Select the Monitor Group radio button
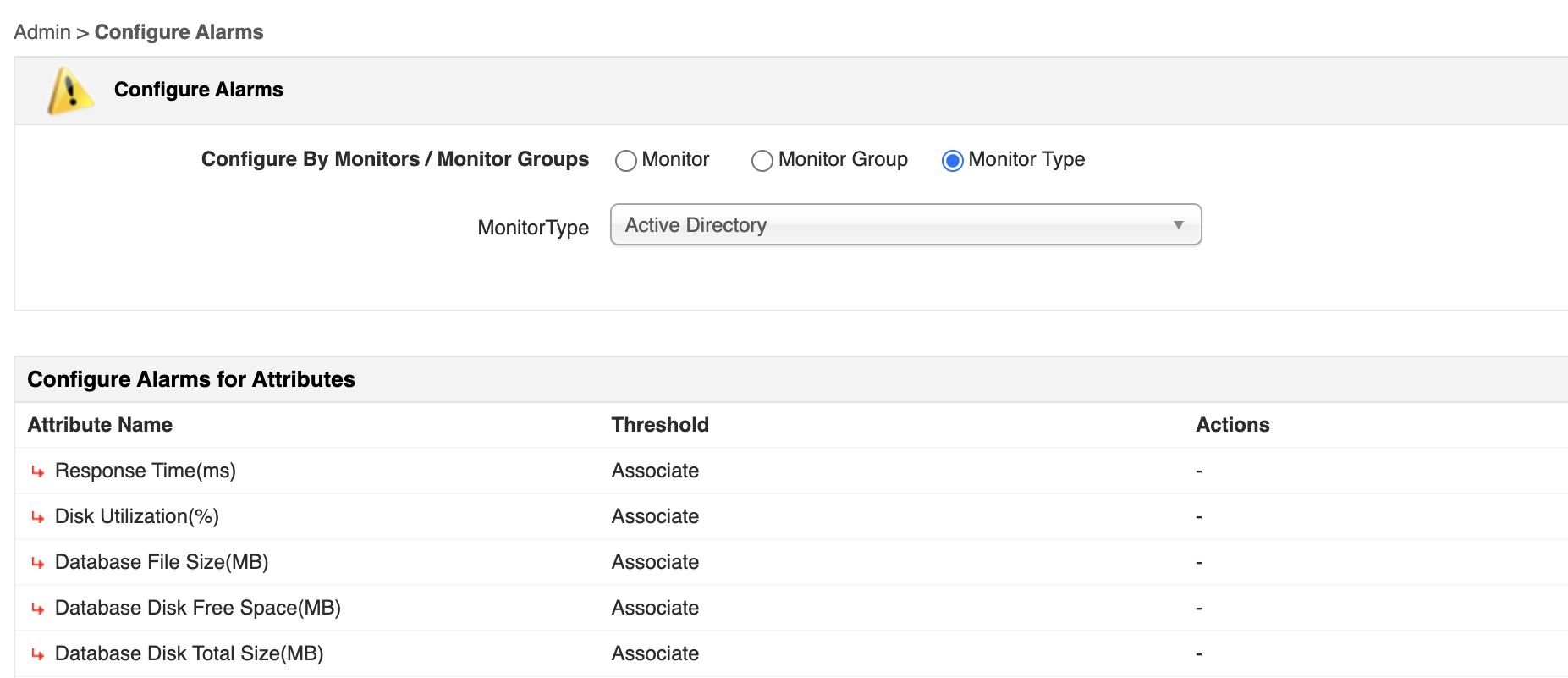Image resolution: width=1568 pixels, height=678 pixels. tap(762, 161)
